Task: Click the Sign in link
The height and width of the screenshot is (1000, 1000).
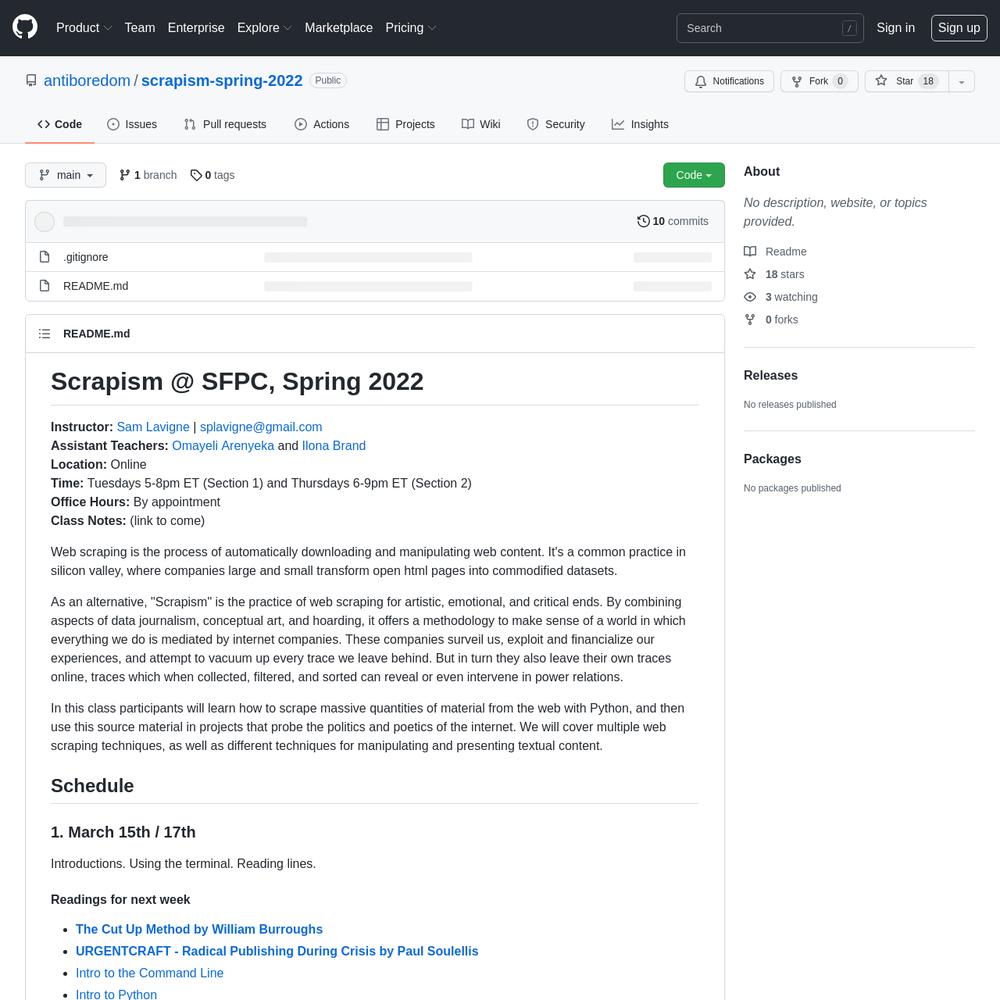Action: 895,28
